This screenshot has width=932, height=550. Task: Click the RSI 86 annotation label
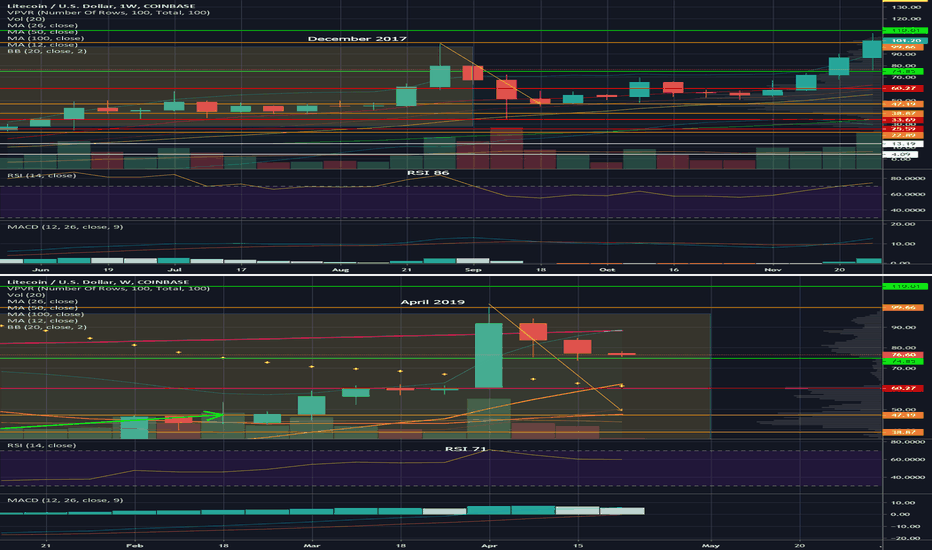428,173
